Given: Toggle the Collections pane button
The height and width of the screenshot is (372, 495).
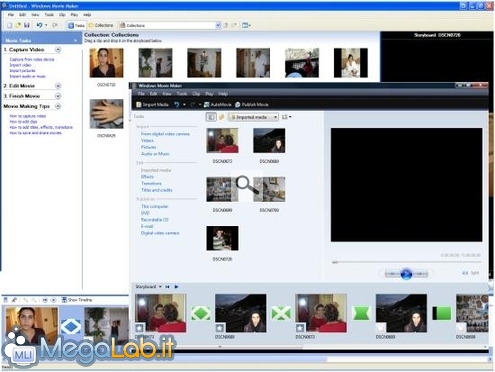Looking at the screenshot, I should click(101, 25).
